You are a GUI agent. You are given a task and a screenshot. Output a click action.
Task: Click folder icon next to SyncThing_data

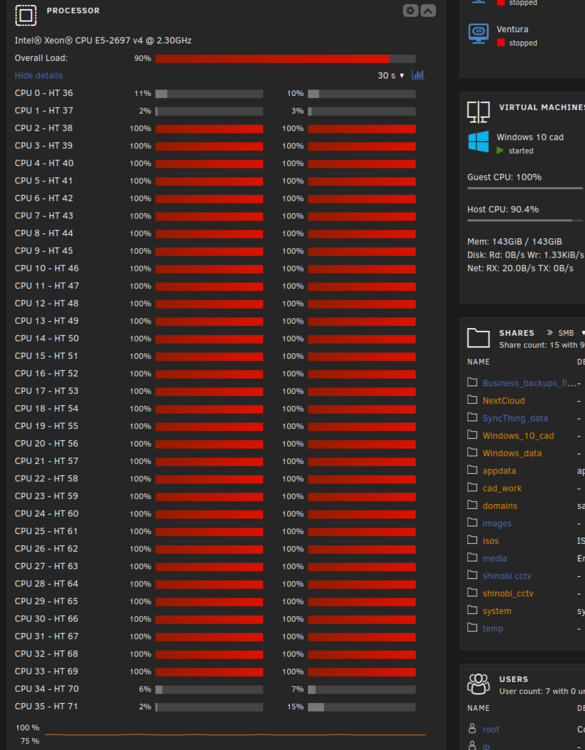tap(472, 417)
